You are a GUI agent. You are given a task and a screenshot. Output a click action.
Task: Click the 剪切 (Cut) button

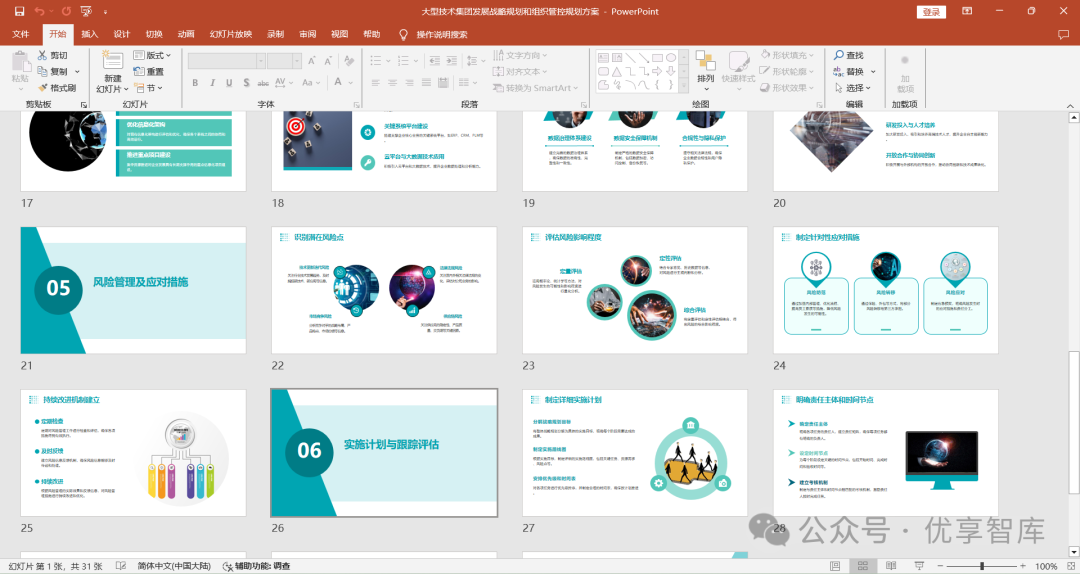(x=53, y=54)
